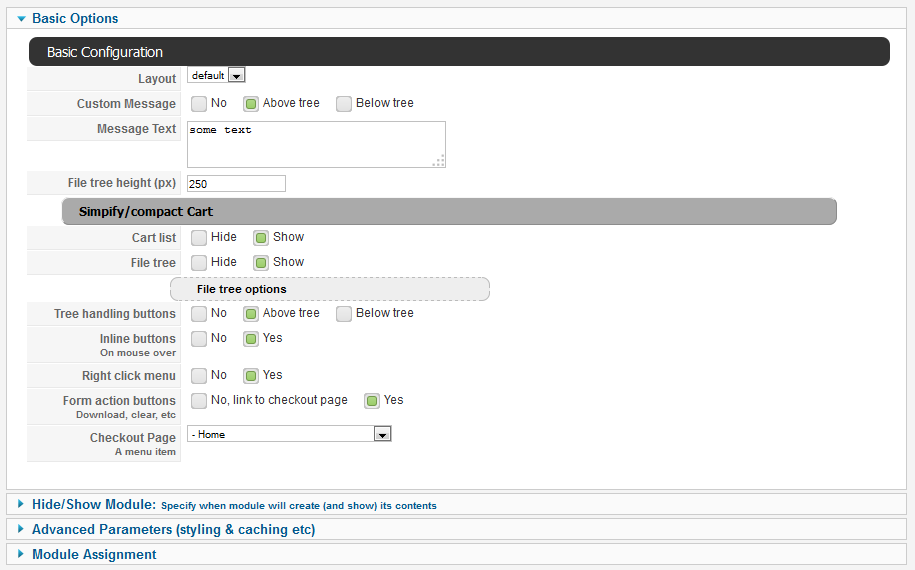915x570 pixels.
Task: Disable Inline buttons with No
Action: click(x=199, y=339)
